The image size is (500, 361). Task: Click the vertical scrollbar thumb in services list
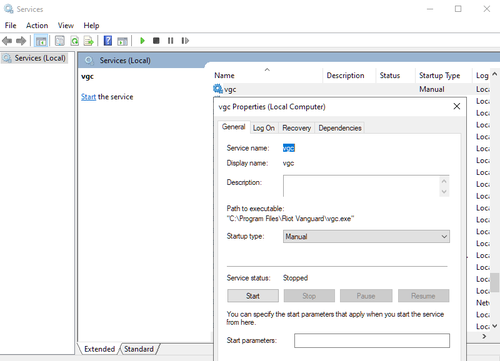[495, 282]
